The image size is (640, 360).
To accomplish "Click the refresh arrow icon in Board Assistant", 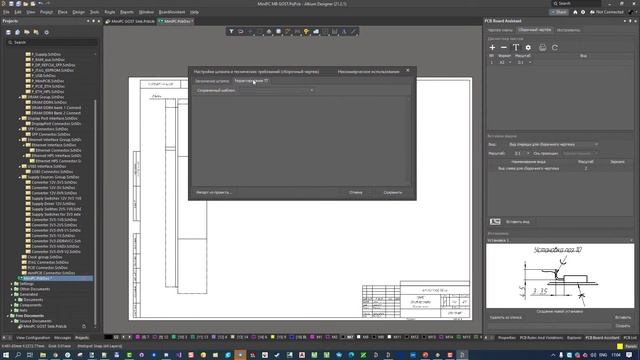I will [x=555, y=47].
